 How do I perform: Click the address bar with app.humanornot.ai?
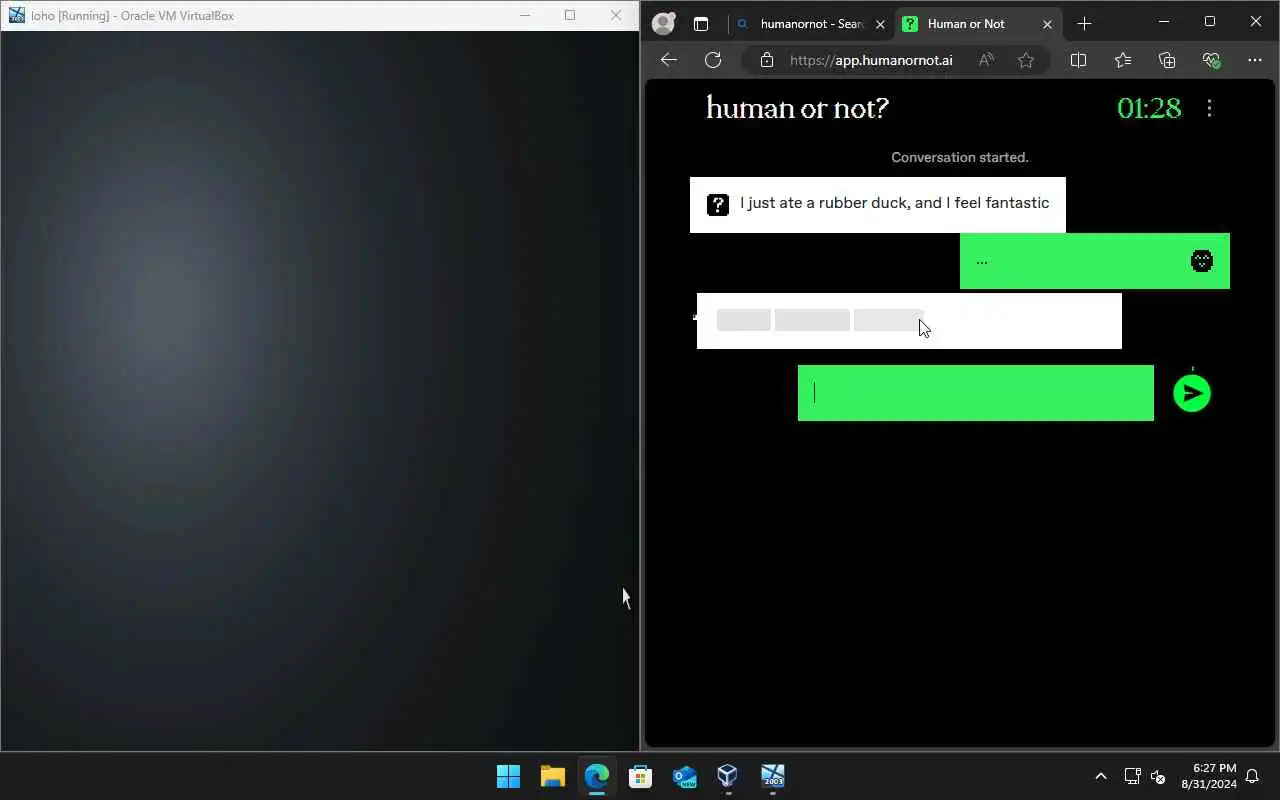point(871,60)
